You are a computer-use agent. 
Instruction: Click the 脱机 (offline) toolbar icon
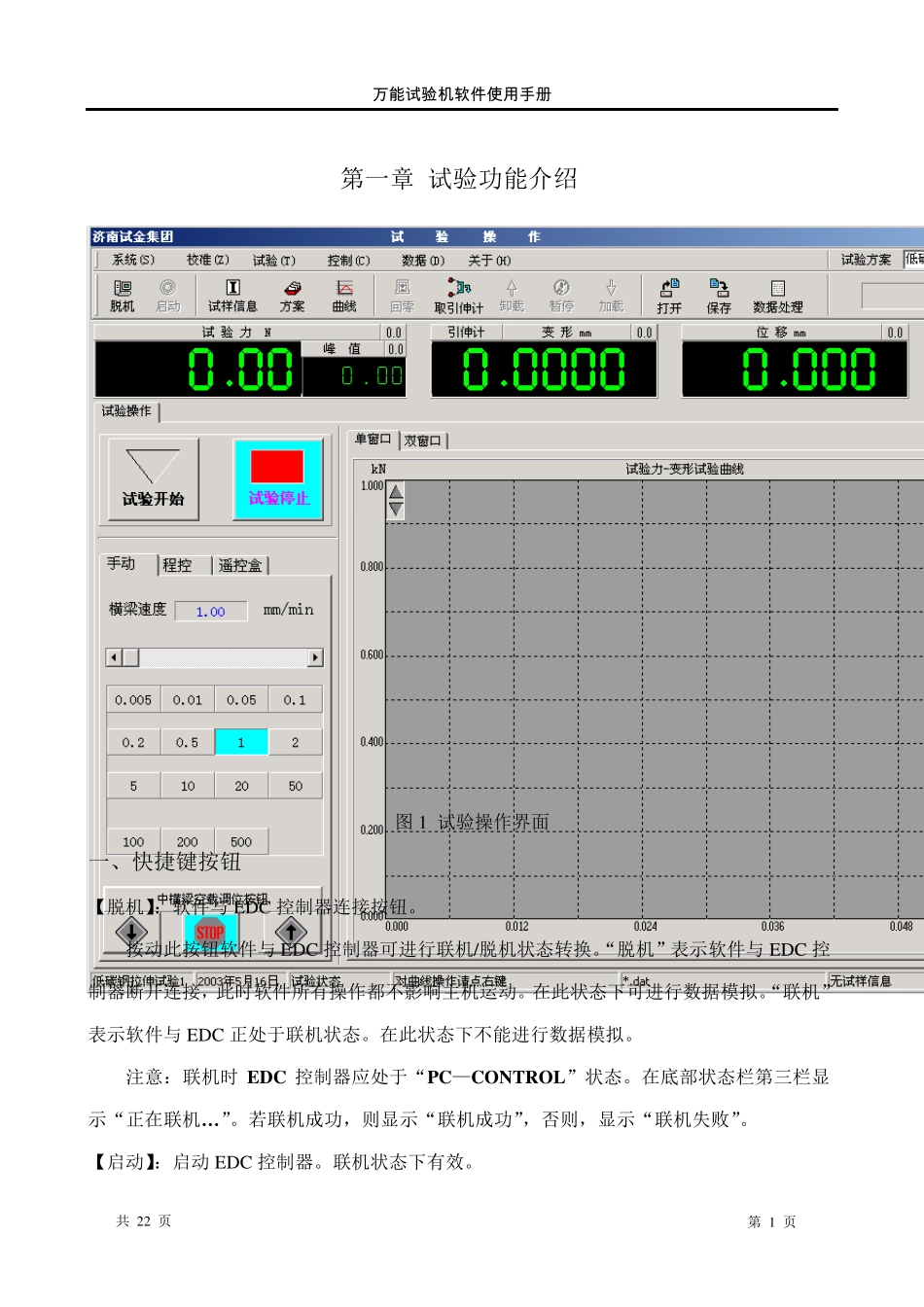(x=123, y=296)
